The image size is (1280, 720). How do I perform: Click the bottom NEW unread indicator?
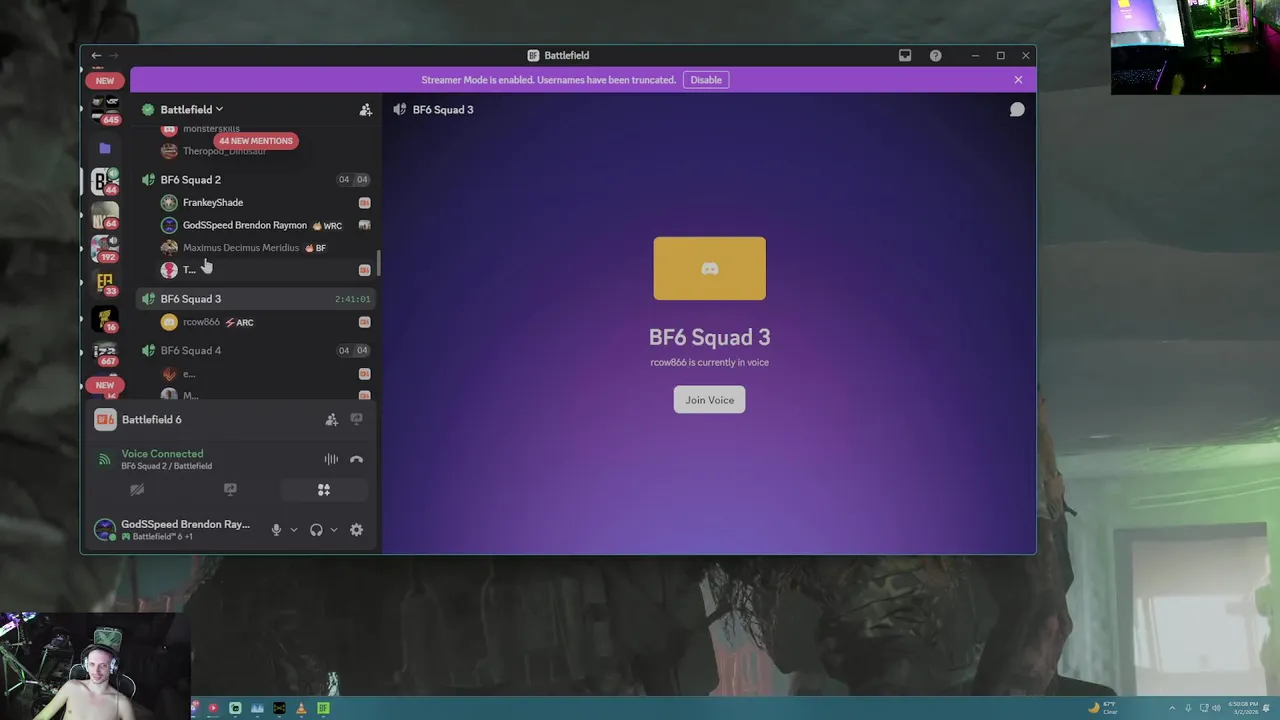(x=105, y=385)
